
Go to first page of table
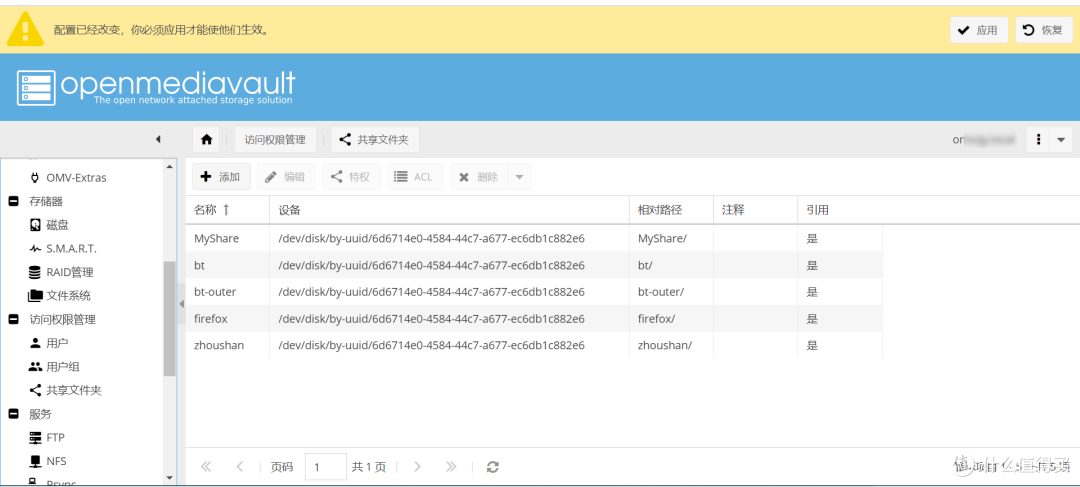tap(205, 466)
